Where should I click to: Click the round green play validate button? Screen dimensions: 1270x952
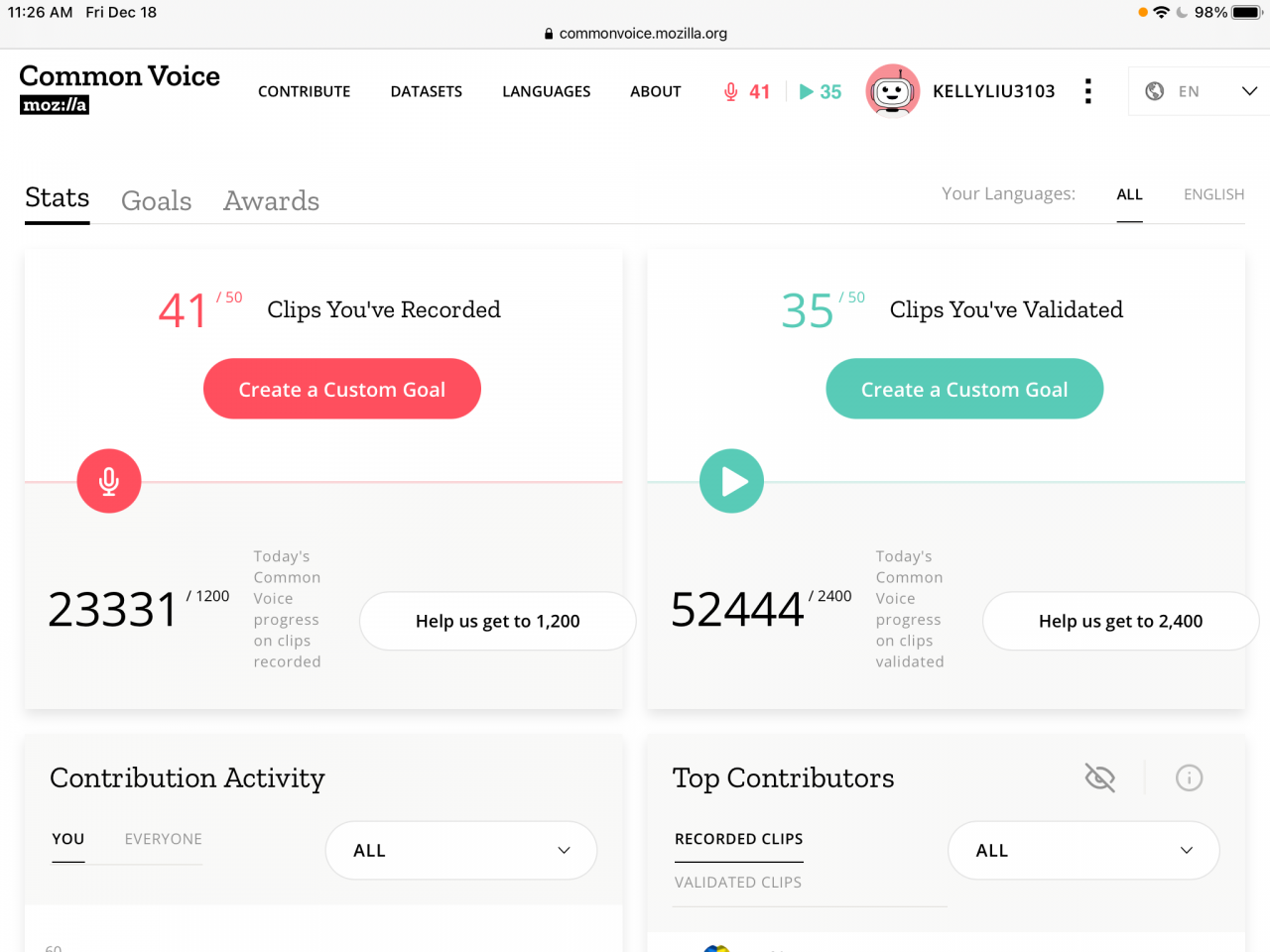[x=731, y=481]
